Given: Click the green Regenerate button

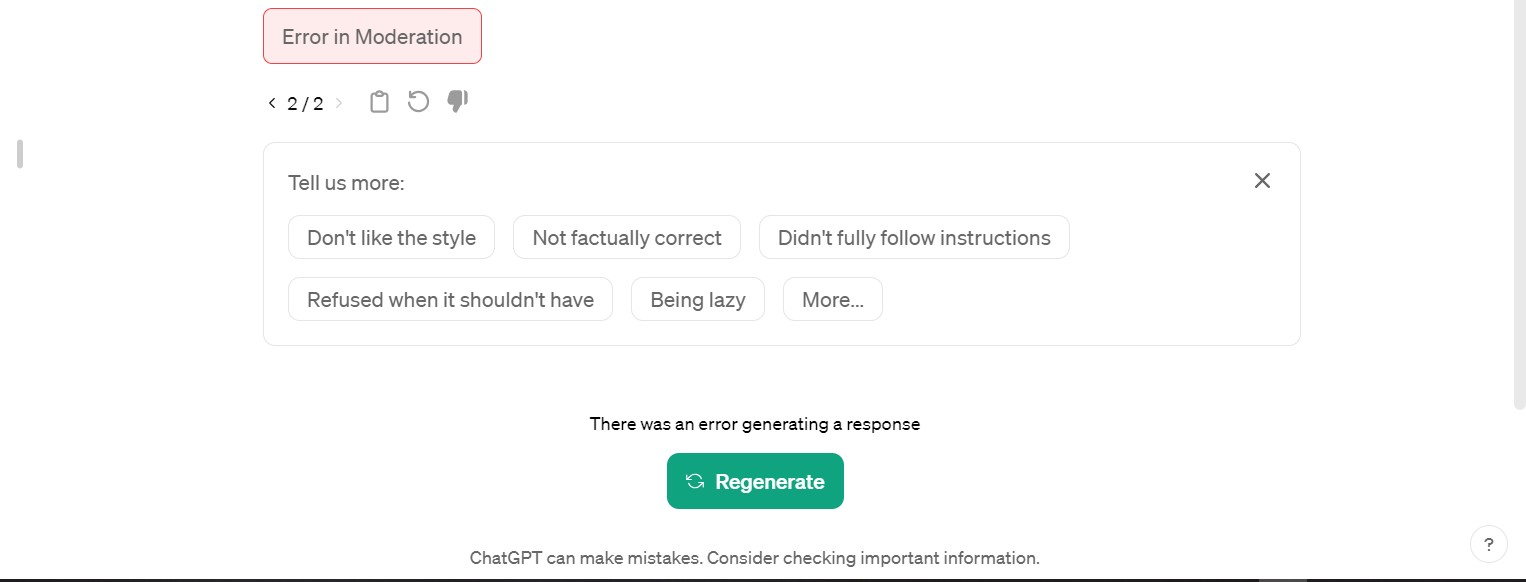Looking at the screenshot, I should [755, 481].
